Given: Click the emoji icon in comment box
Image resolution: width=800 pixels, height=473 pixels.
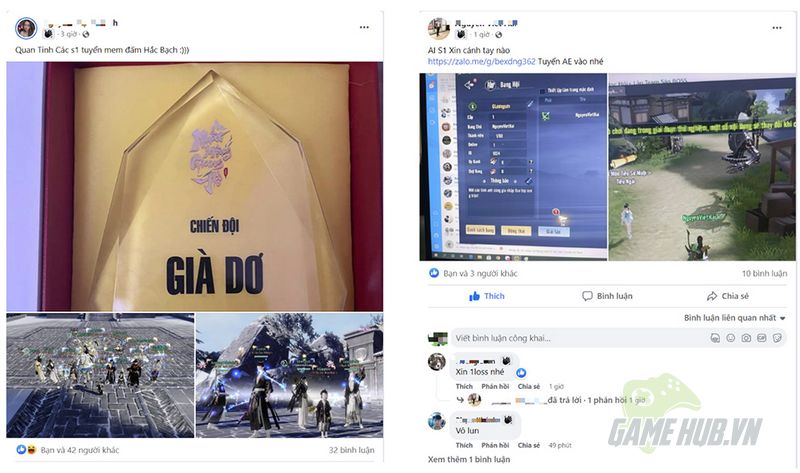Looking at the screenshot, I should 731,338.
